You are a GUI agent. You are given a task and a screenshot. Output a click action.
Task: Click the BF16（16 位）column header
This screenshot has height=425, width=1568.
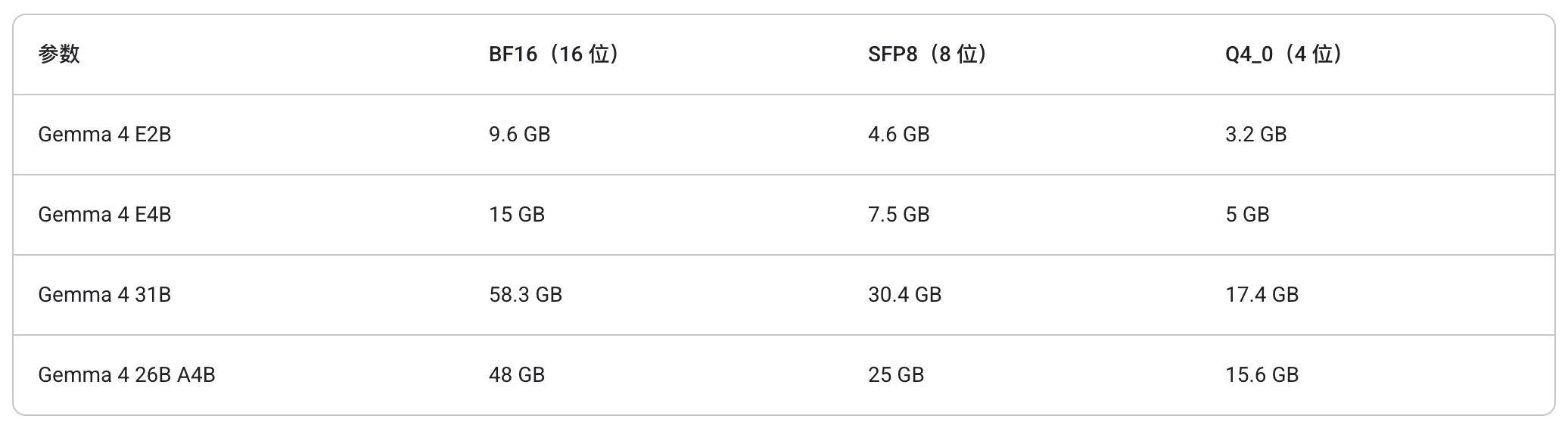coord(554,54)
